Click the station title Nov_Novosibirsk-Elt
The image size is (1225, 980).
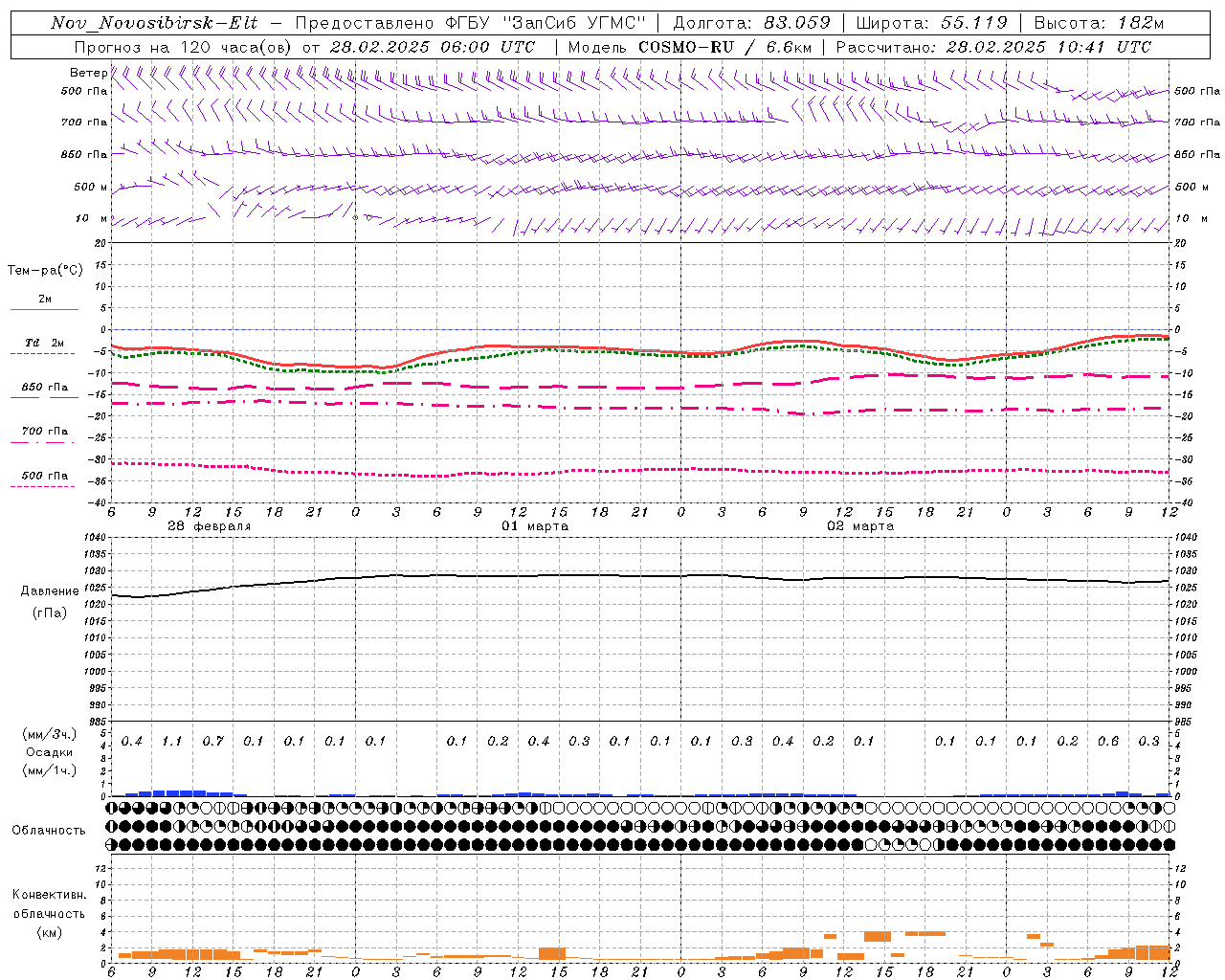[154, 23]
